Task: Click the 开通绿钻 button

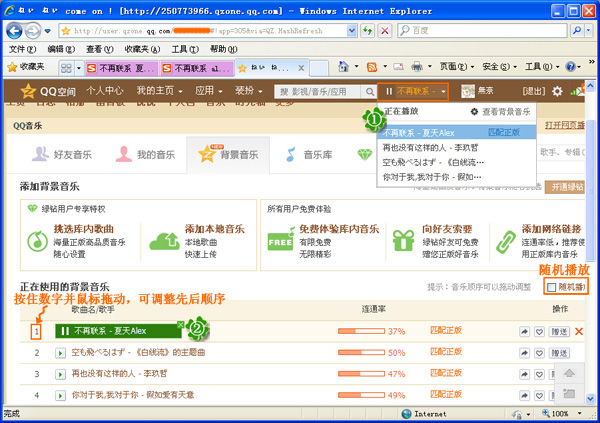Action: [565, 187]
